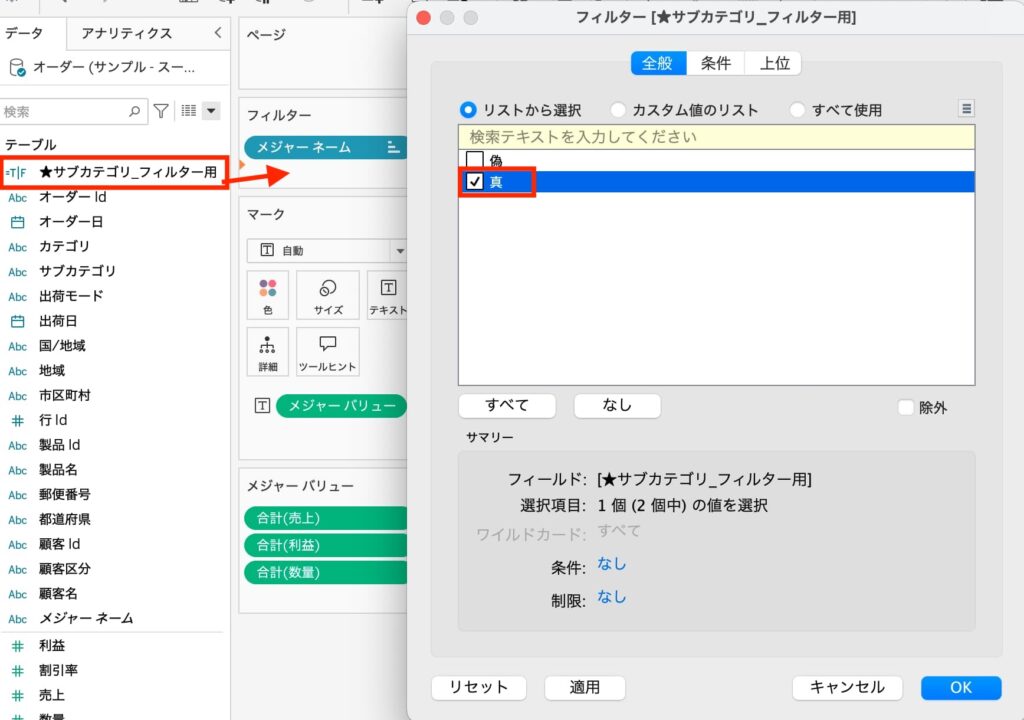Click the Size marks card button

(328, 296)
